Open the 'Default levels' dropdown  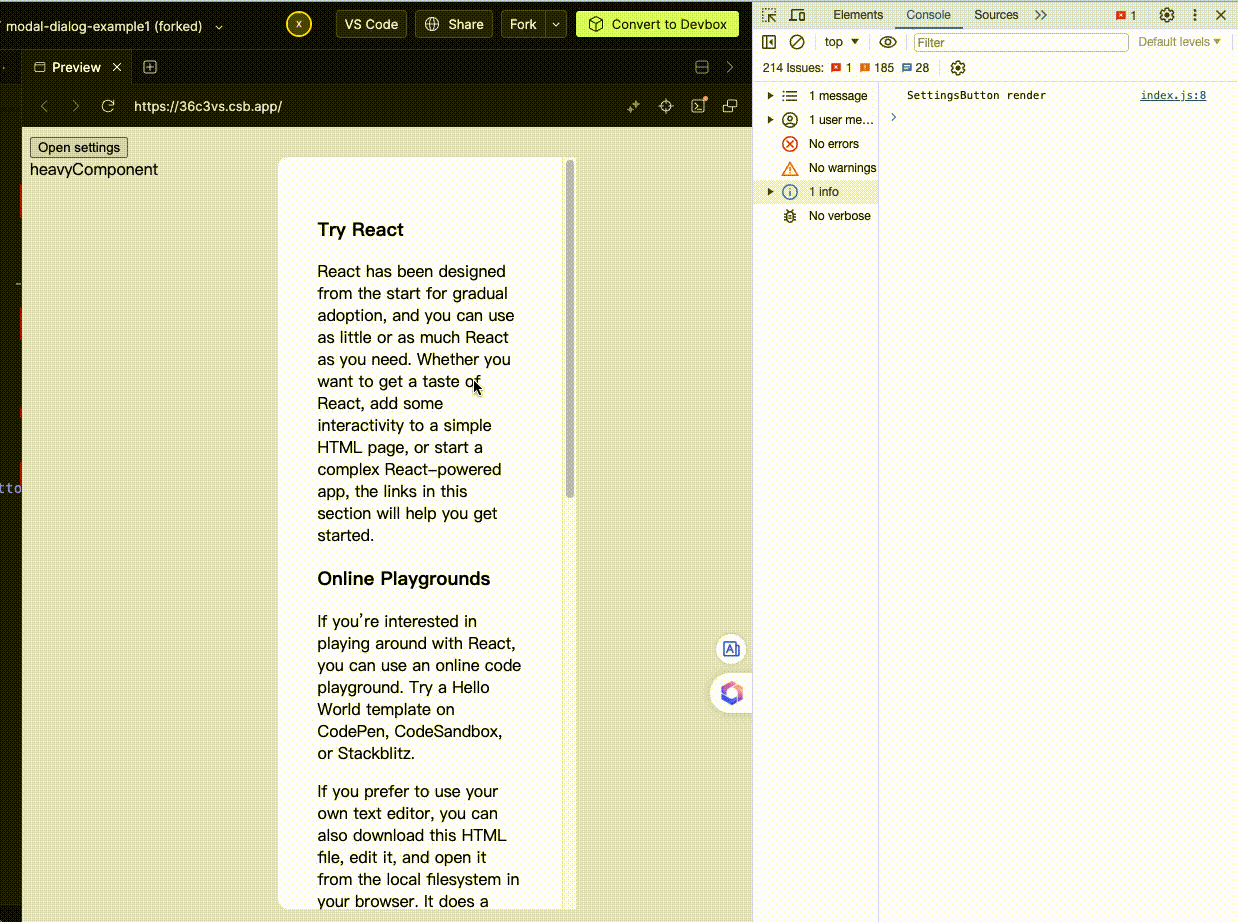(1180, 42)
